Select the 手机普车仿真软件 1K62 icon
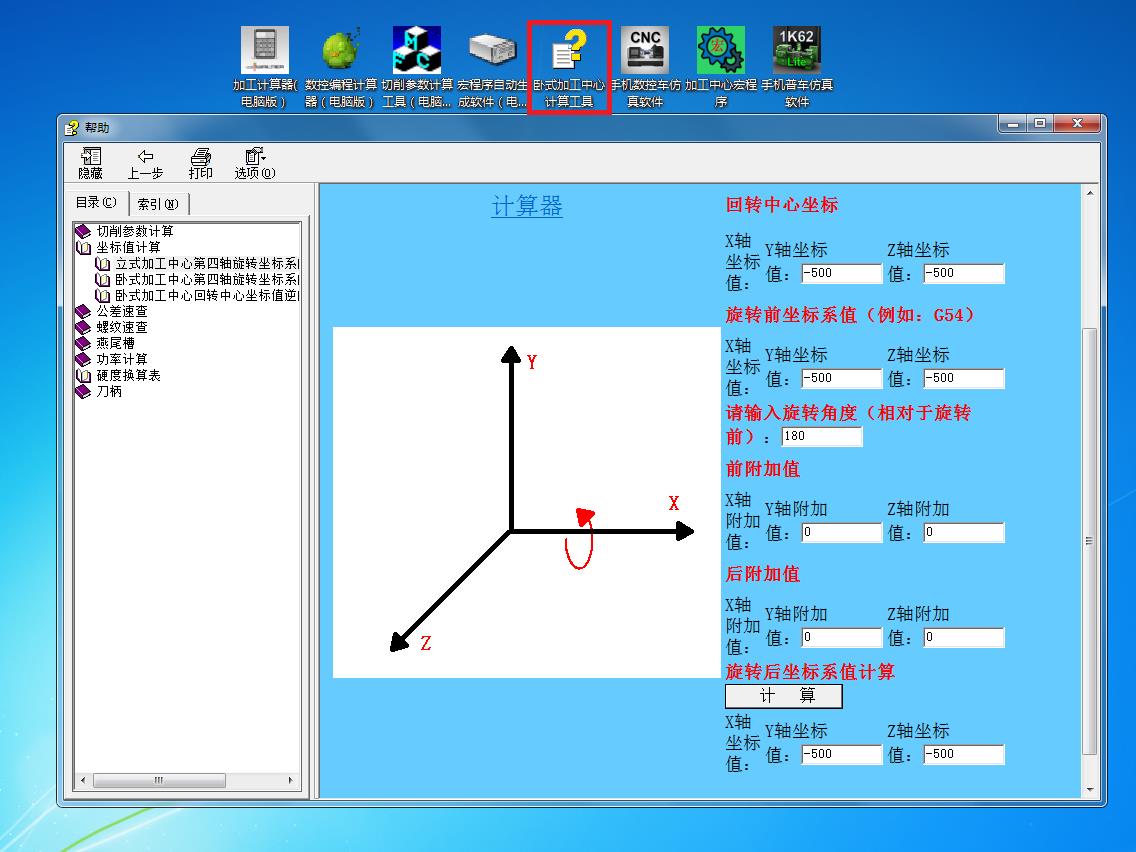 pos(797,67)
